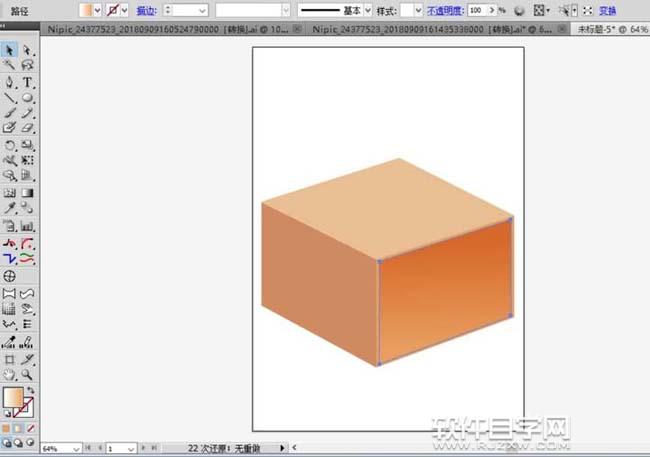
Task: Swap fill and stroke colors
Action: [31, 390]
